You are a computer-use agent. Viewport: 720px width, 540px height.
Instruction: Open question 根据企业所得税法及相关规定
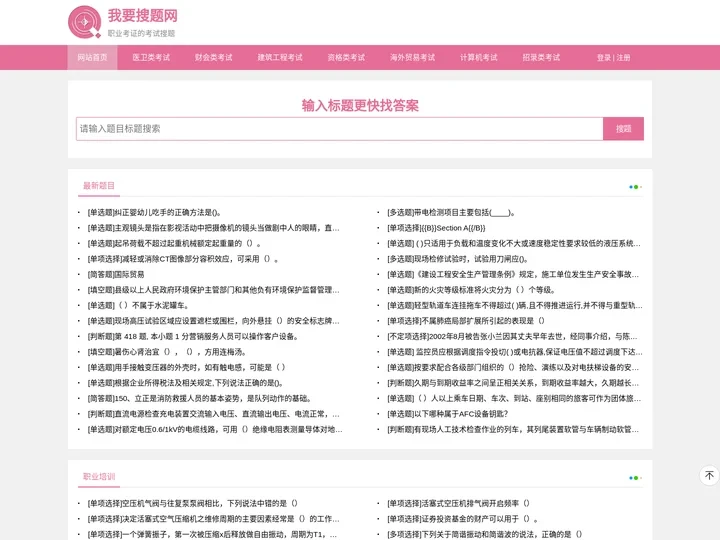click(x=185, y=383)
